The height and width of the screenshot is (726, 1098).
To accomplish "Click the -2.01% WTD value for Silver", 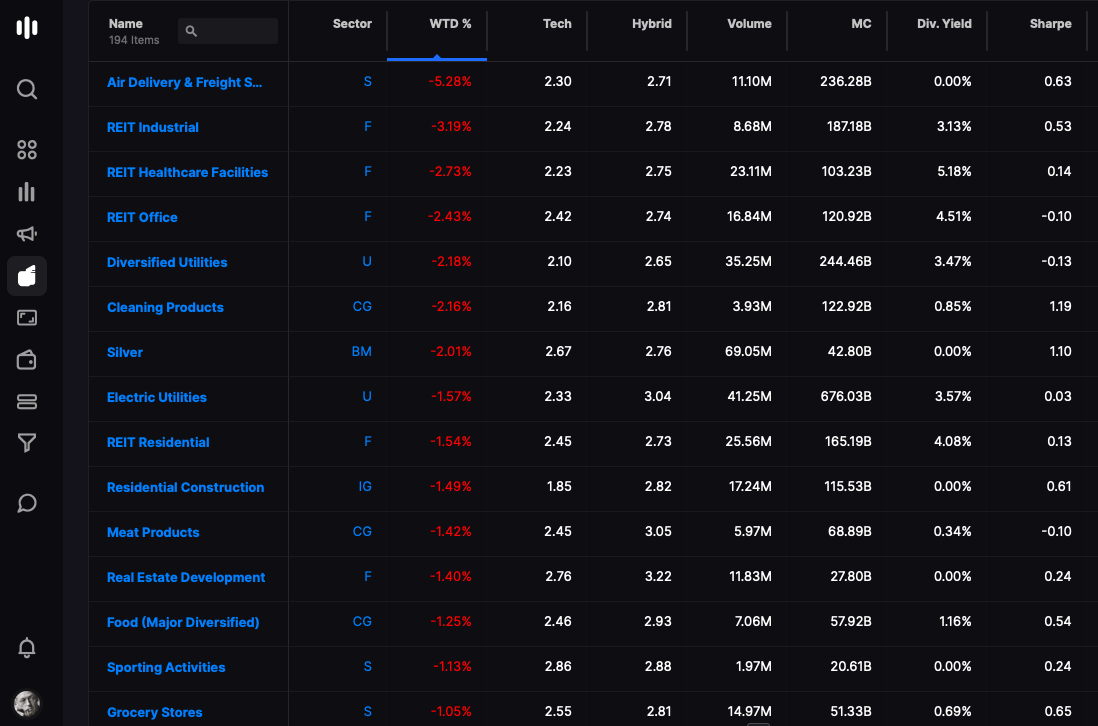I will pos(451,351).
